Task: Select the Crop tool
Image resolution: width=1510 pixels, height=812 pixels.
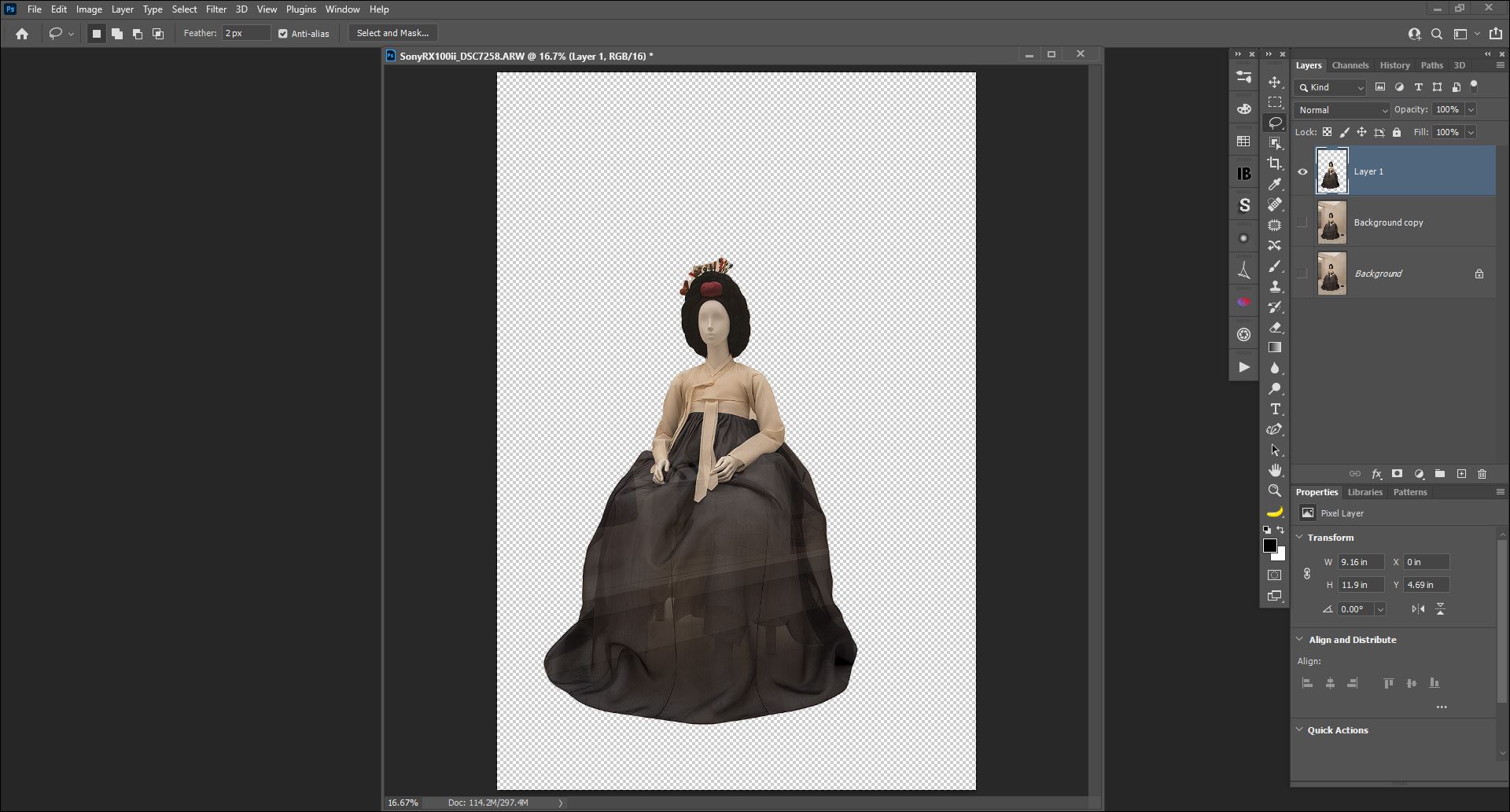Action: pos(1274,164)
